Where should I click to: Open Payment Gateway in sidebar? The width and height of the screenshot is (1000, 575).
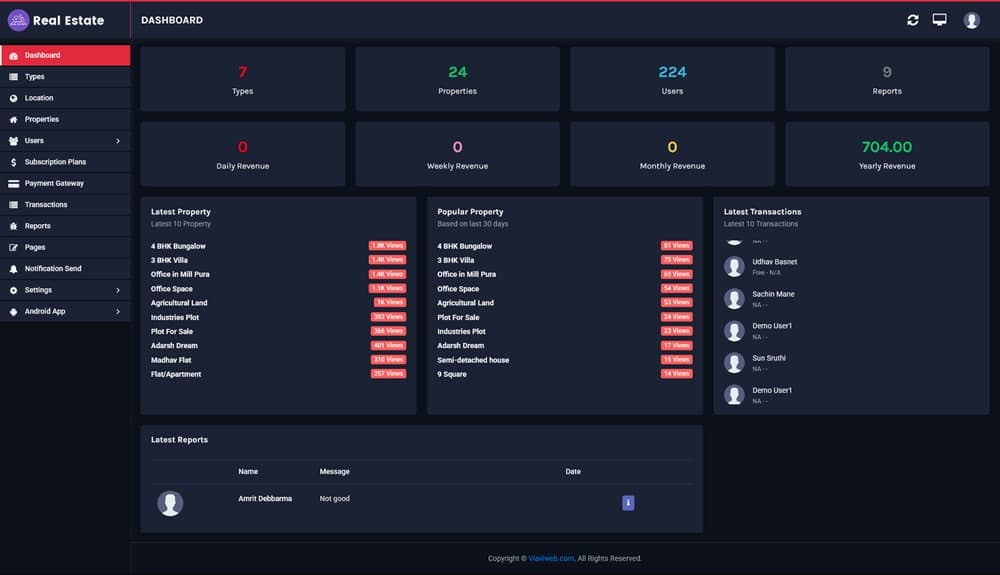[65, 184]
